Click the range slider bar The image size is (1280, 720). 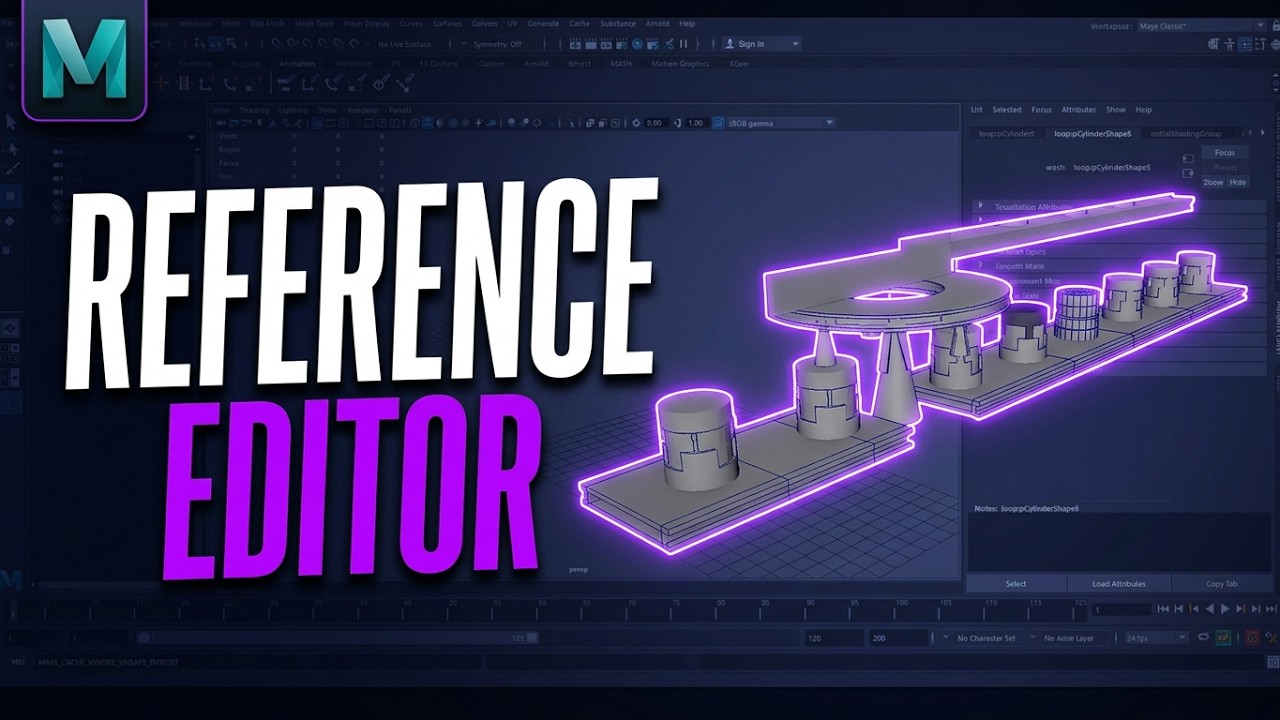(x=338, y=638)
